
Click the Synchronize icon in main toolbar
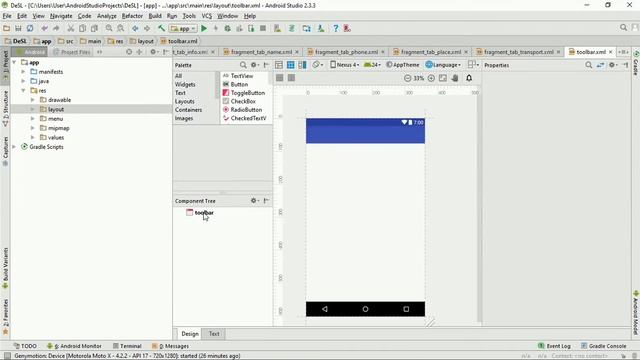click(30, 29)
